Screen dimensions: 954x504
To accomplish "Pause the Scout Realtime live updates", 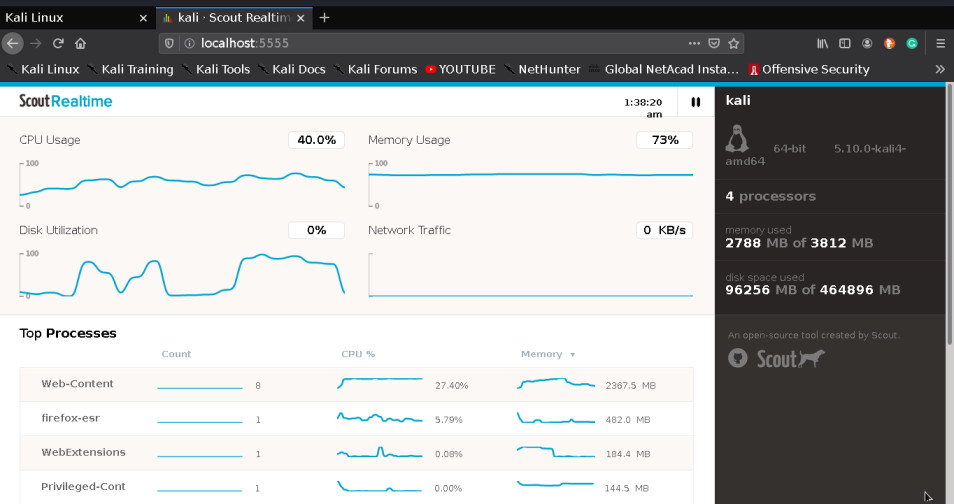I will tap(695, 102).
